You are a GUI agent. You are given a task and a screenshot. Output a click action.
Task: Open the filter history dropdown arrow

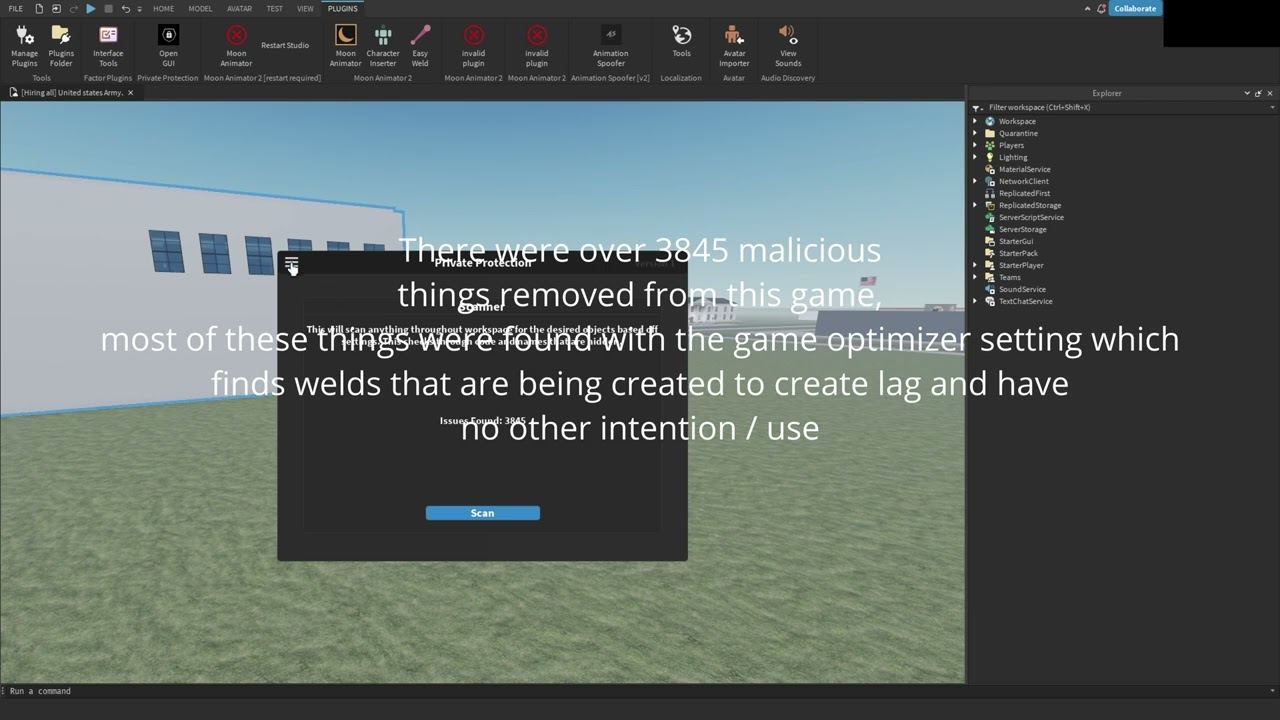point(1270,107)
